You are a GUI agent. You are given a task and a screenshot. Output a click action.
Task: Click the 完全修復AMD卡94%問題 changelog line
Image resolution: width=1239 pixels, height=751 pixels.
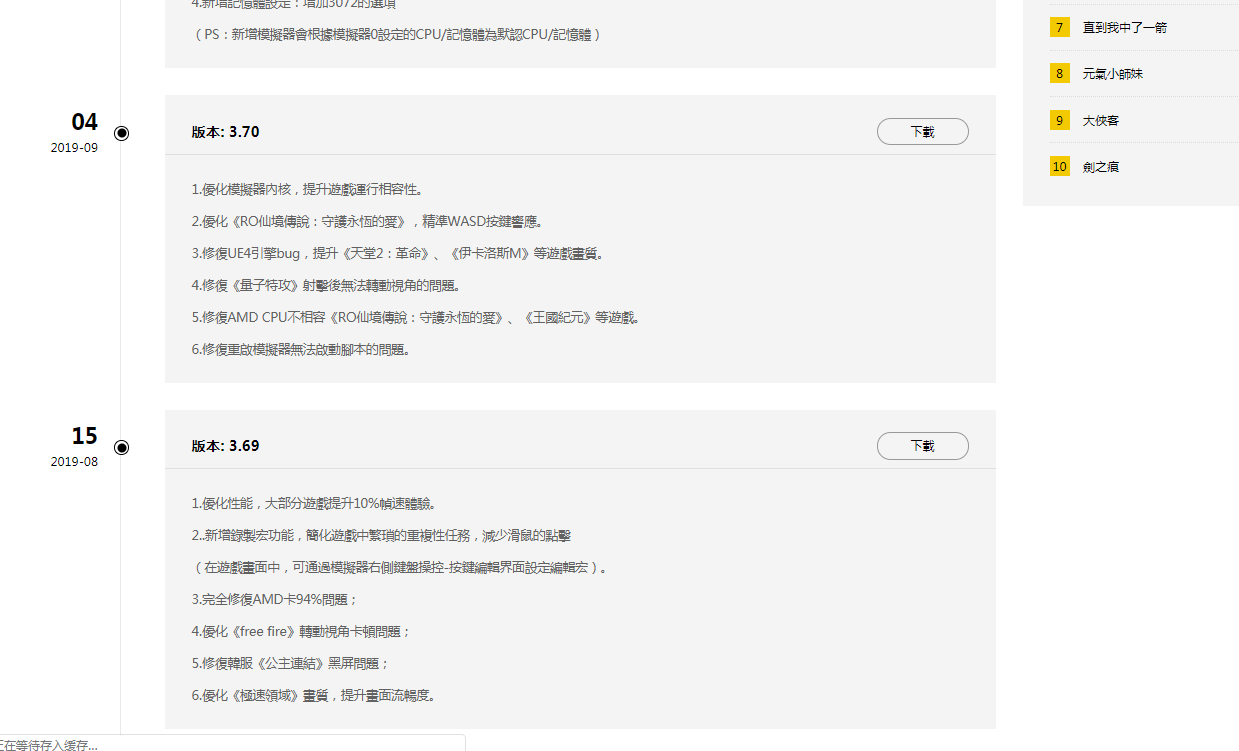274,599
